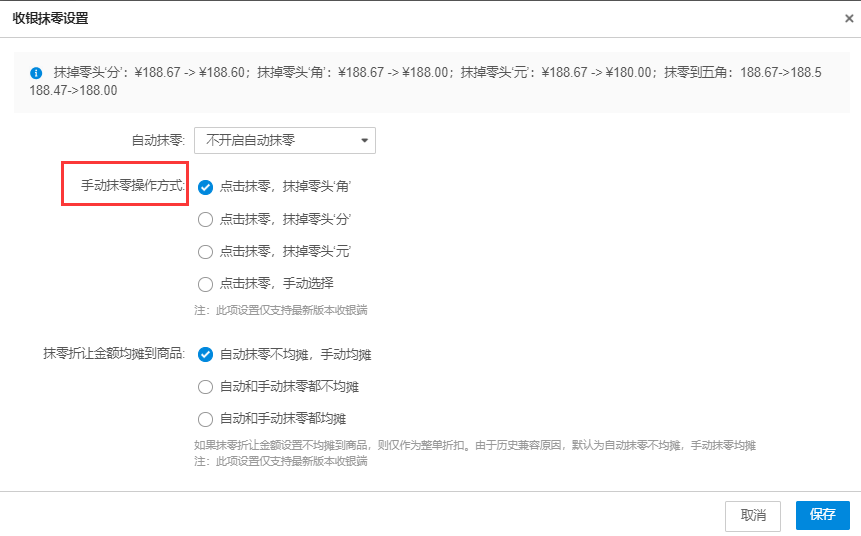This screenshot has width=861, height=536.
Task: Click the 取消 button
Action: tap(753, 516)
